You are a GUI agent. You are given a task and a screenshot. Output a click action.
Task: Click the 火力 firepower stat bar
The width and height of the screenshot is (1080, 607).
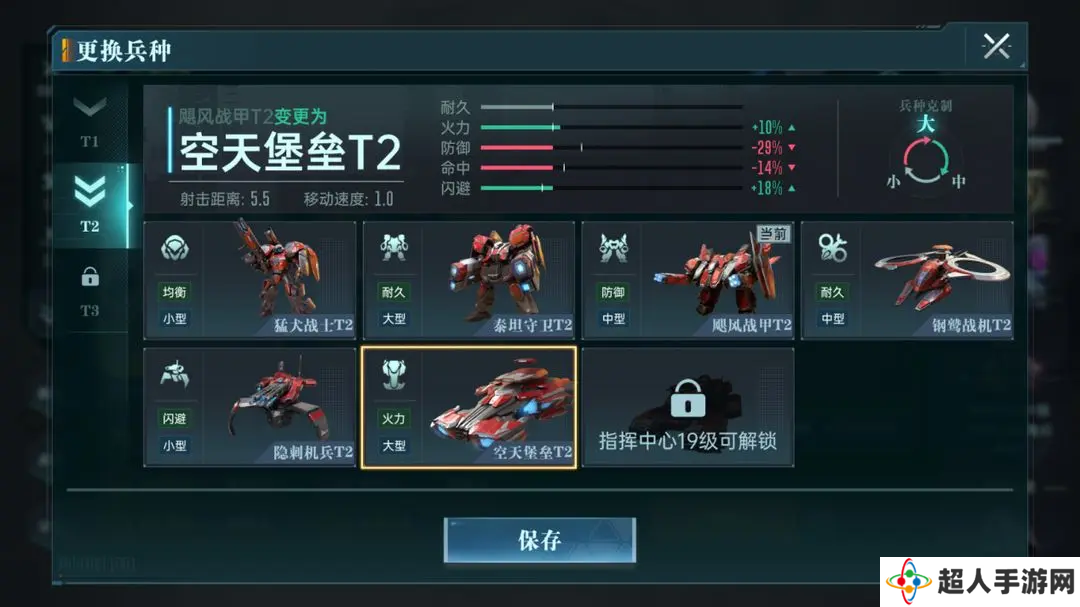click(x=611, y=127)
